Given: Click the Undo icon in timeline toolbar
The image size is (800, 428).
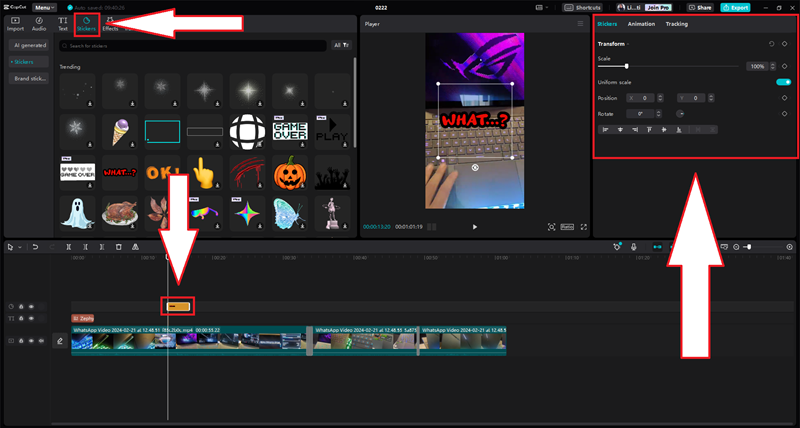Looking at the screenshot, I should click(x=35, y=247).
